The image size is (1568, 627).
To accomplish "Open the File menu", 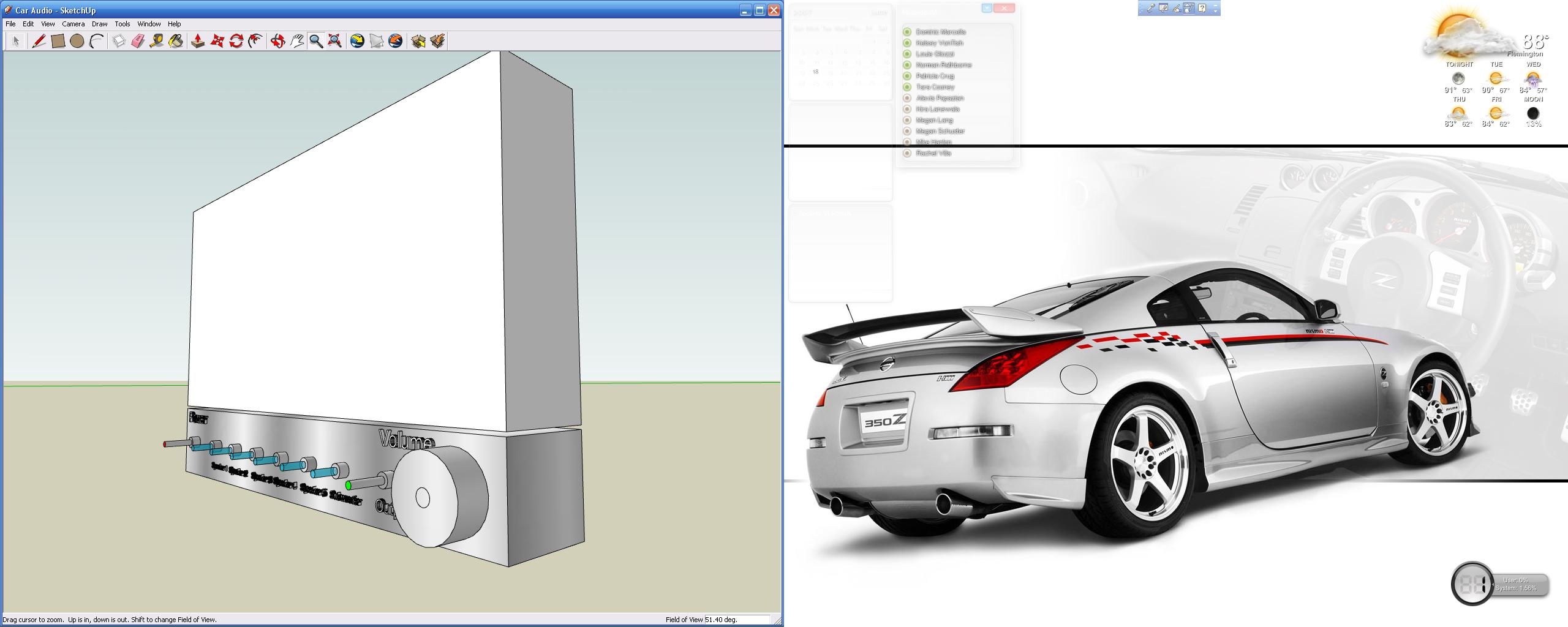I will (10, 24).
